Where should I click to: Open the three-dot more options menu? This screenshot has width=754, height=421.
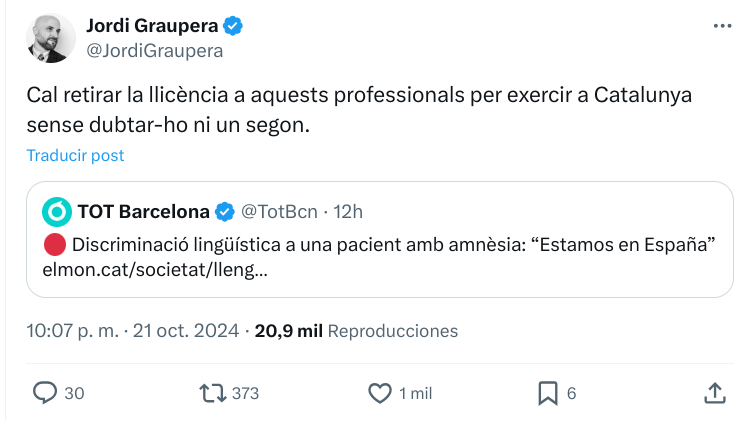722,27
